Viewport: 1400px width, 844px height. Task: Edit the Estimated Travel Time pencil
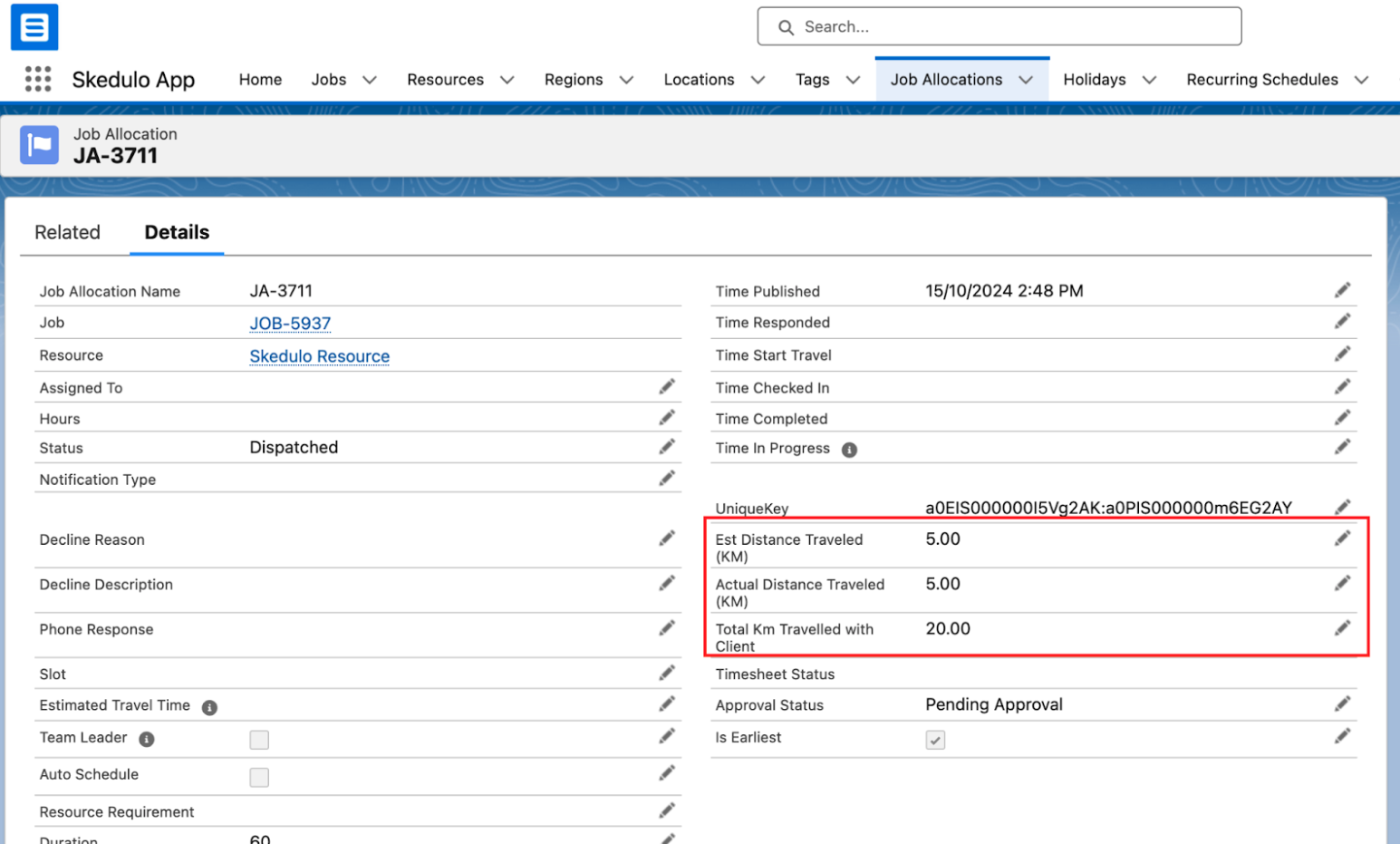(x=667, y=704)
